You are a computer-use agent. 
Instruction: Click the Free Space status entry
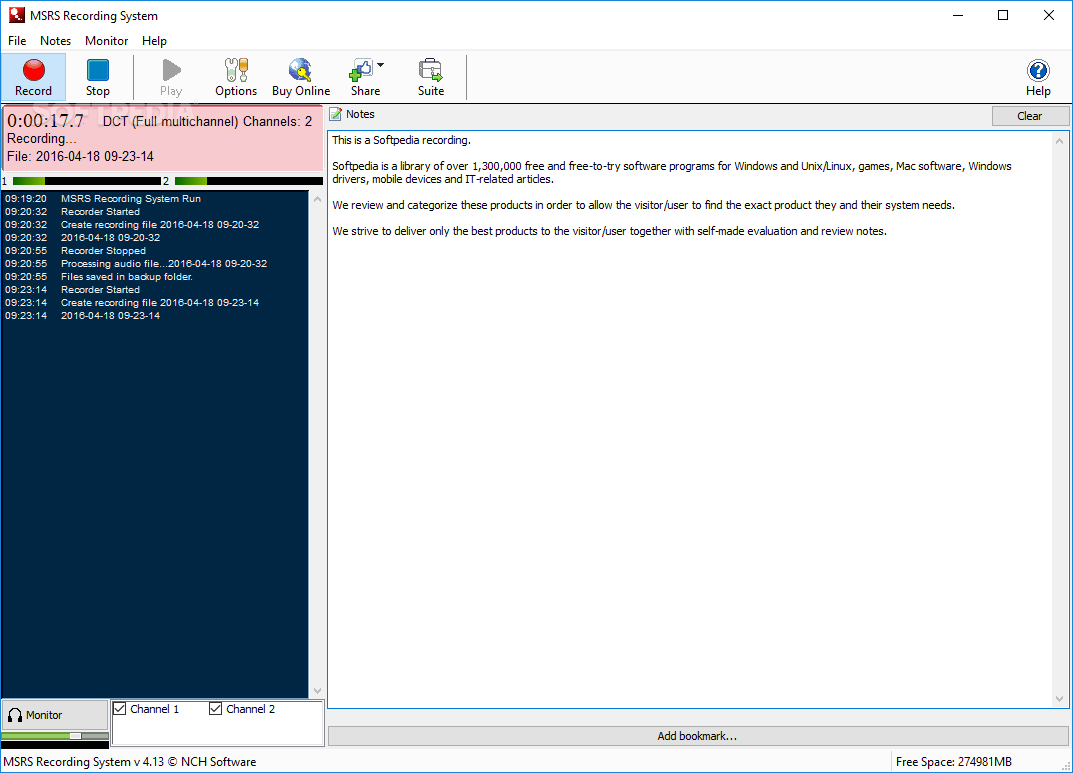click(954, 761)
